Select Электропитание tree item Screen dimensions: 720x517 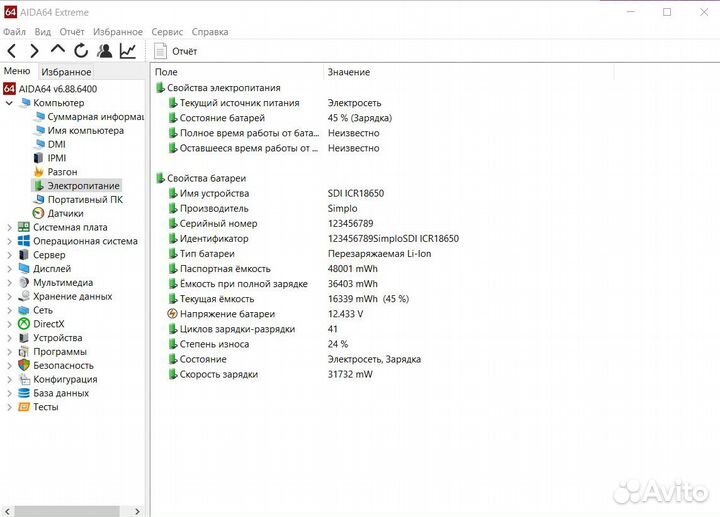(77, 185)
